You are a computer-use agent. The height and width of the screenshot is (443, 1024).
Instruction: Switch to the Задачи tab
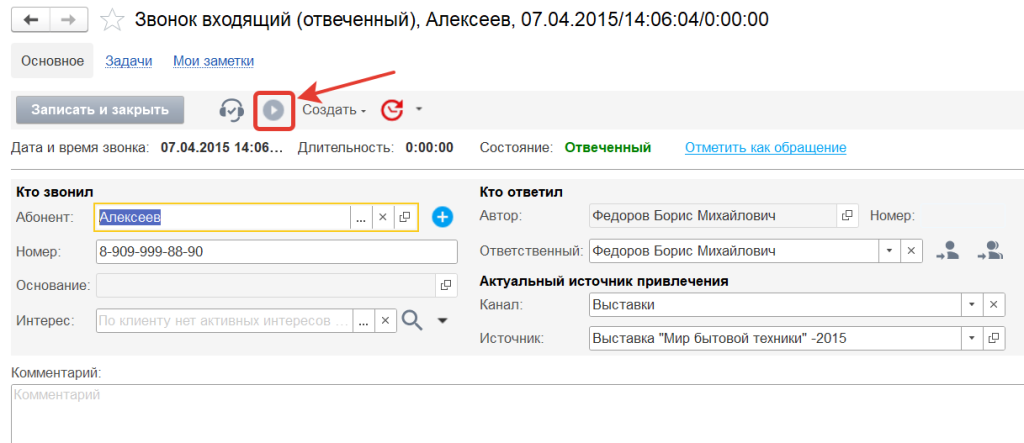tap(129, 61)
